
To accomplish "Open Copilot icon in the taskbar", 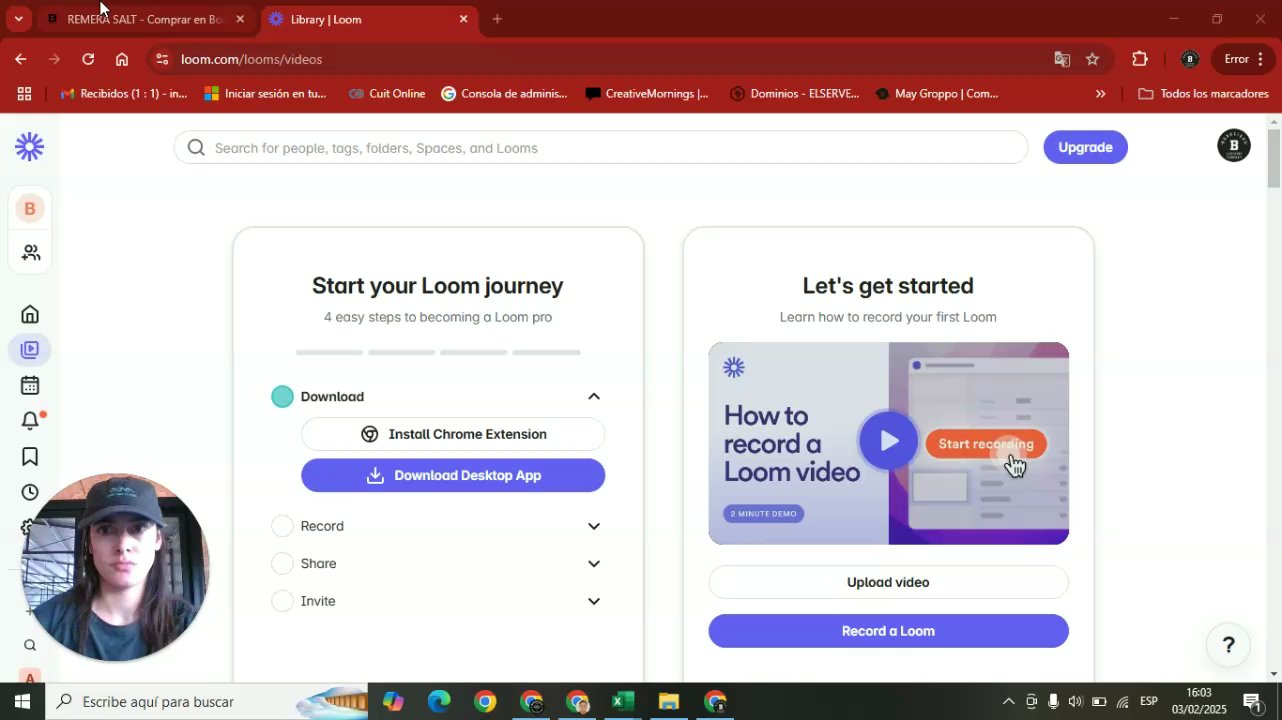I will (393, 701).
